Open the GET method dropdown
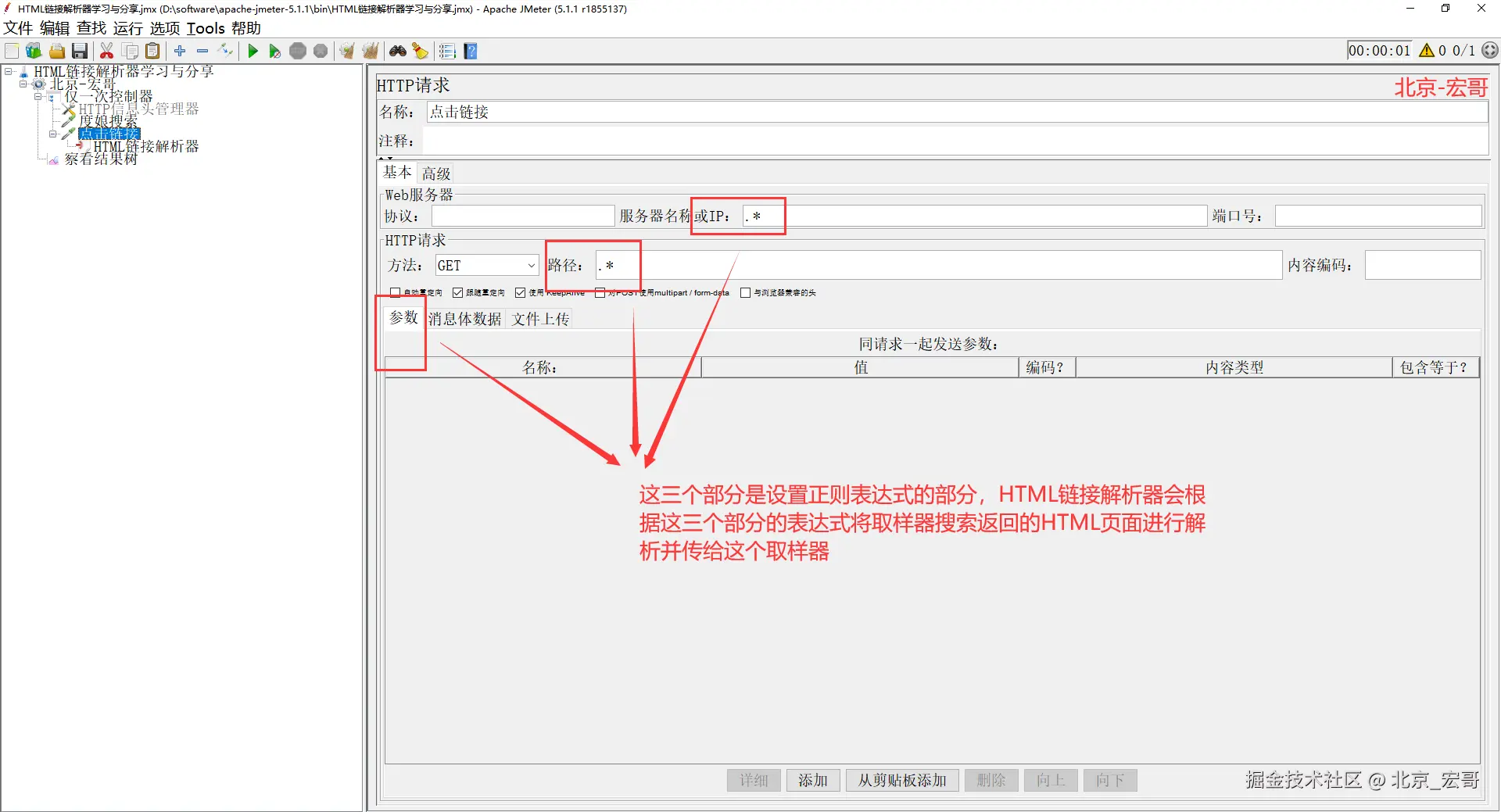 pyautogui.click(x=487, y=266)
